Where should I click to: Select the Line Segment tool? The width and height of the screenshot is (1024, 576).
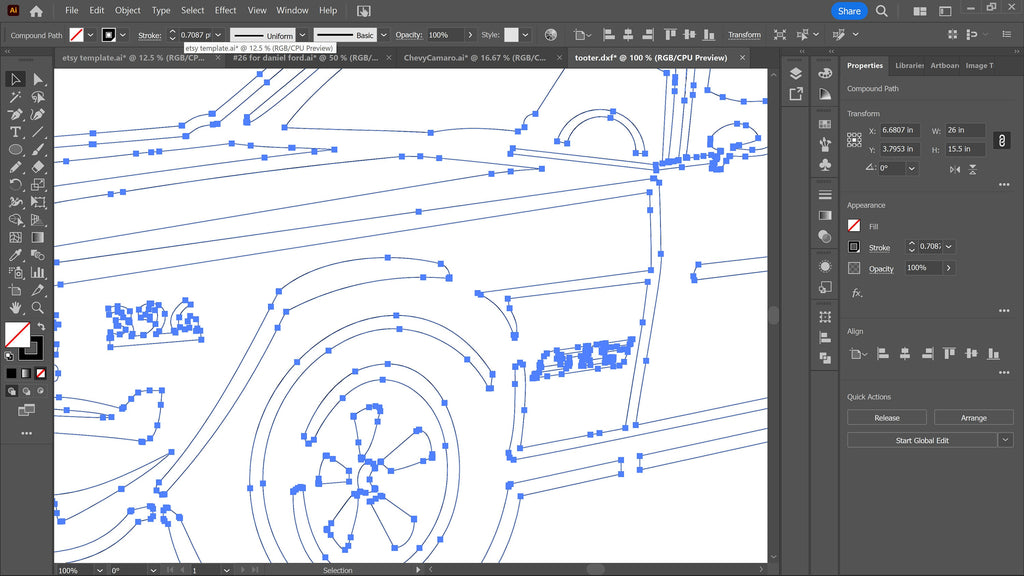[38, 132]
